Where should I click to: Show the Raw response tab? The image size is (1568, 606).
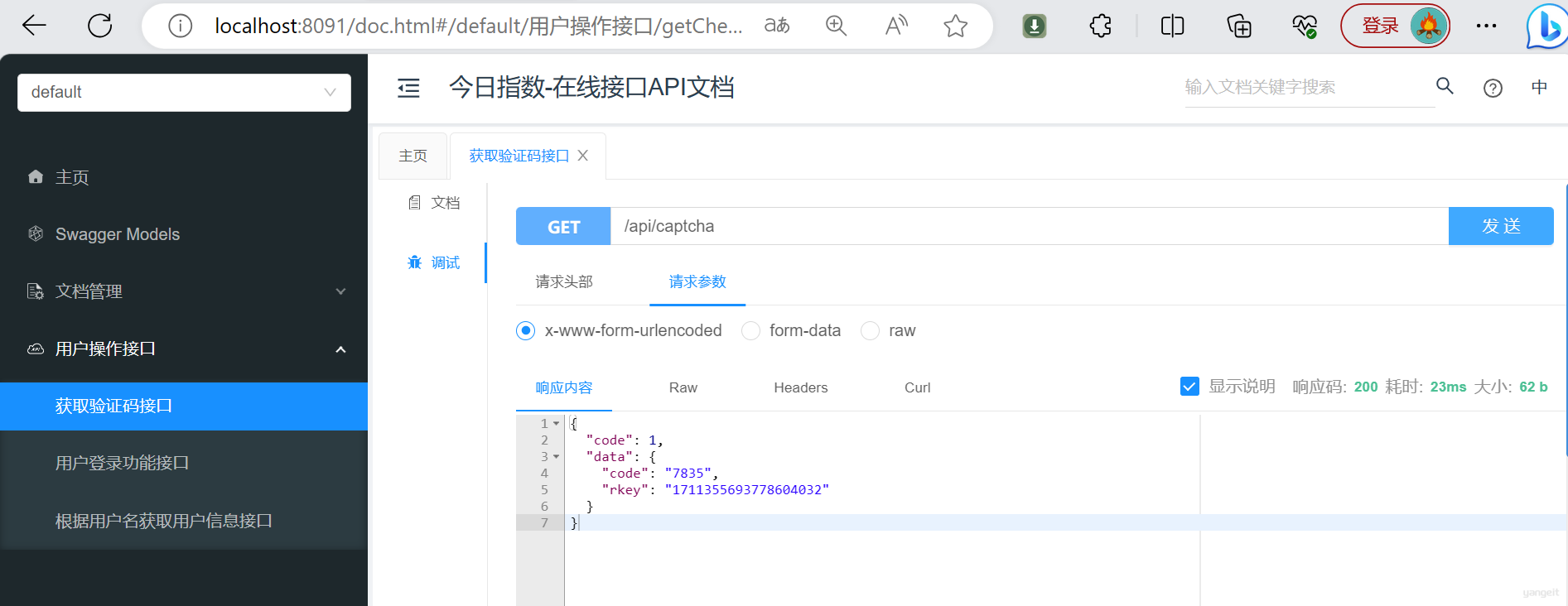coord(683,387)
